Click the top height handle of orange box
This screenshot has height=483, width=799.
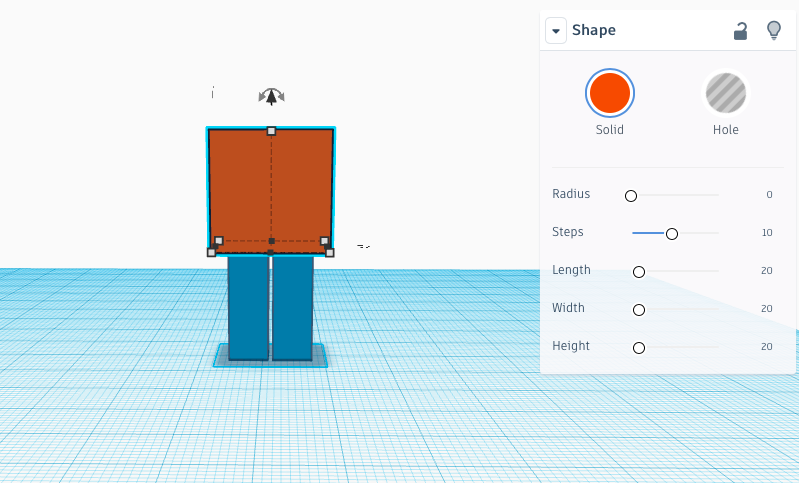click(x=272, y=131)
